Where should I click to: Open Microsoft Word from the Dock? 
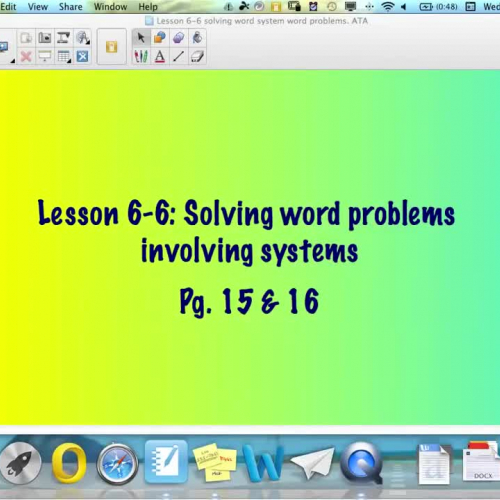point(263,463)
